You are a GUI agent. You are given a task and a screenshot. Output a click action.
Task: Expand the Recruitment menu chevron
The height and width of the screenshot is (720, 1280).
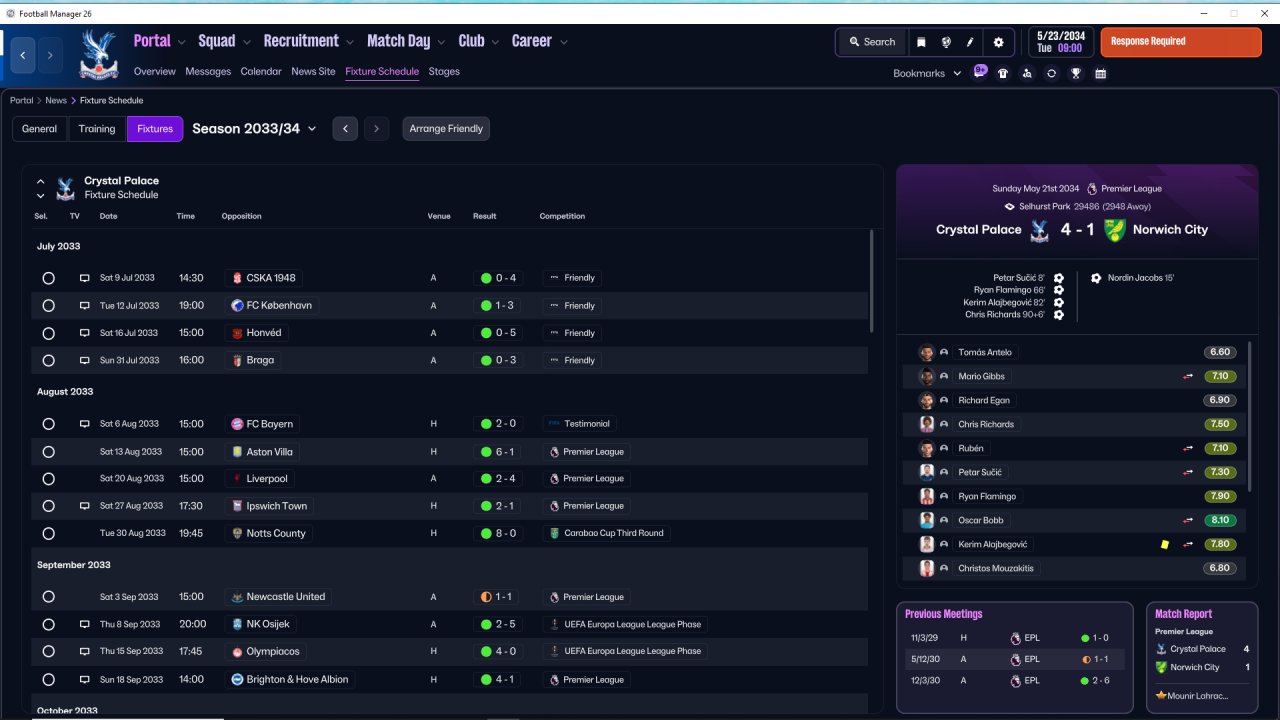[349, 42]
